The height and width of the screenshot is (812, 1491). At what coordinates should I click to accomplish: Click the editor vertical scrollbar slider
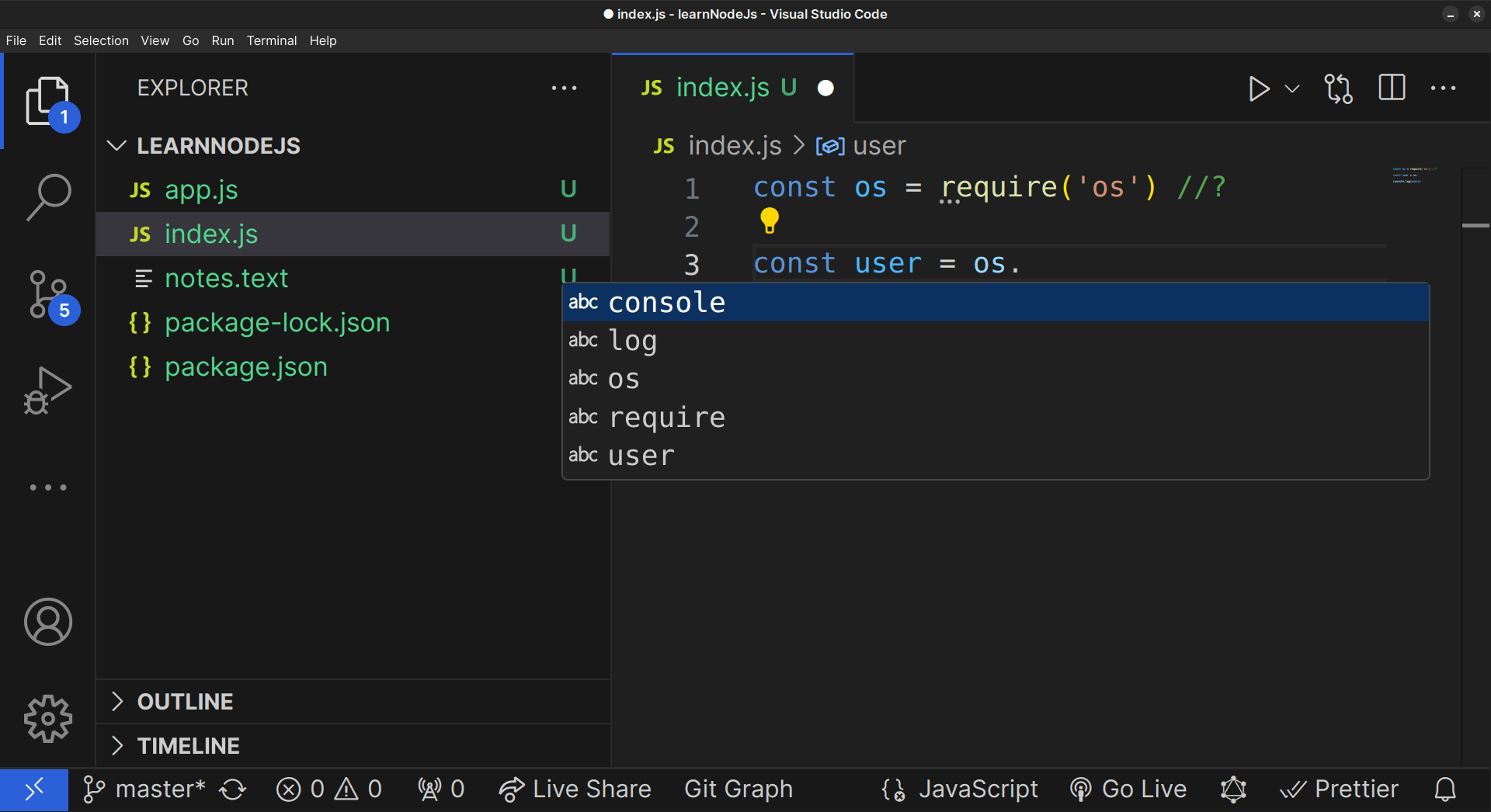click(x=1475, y=225)
